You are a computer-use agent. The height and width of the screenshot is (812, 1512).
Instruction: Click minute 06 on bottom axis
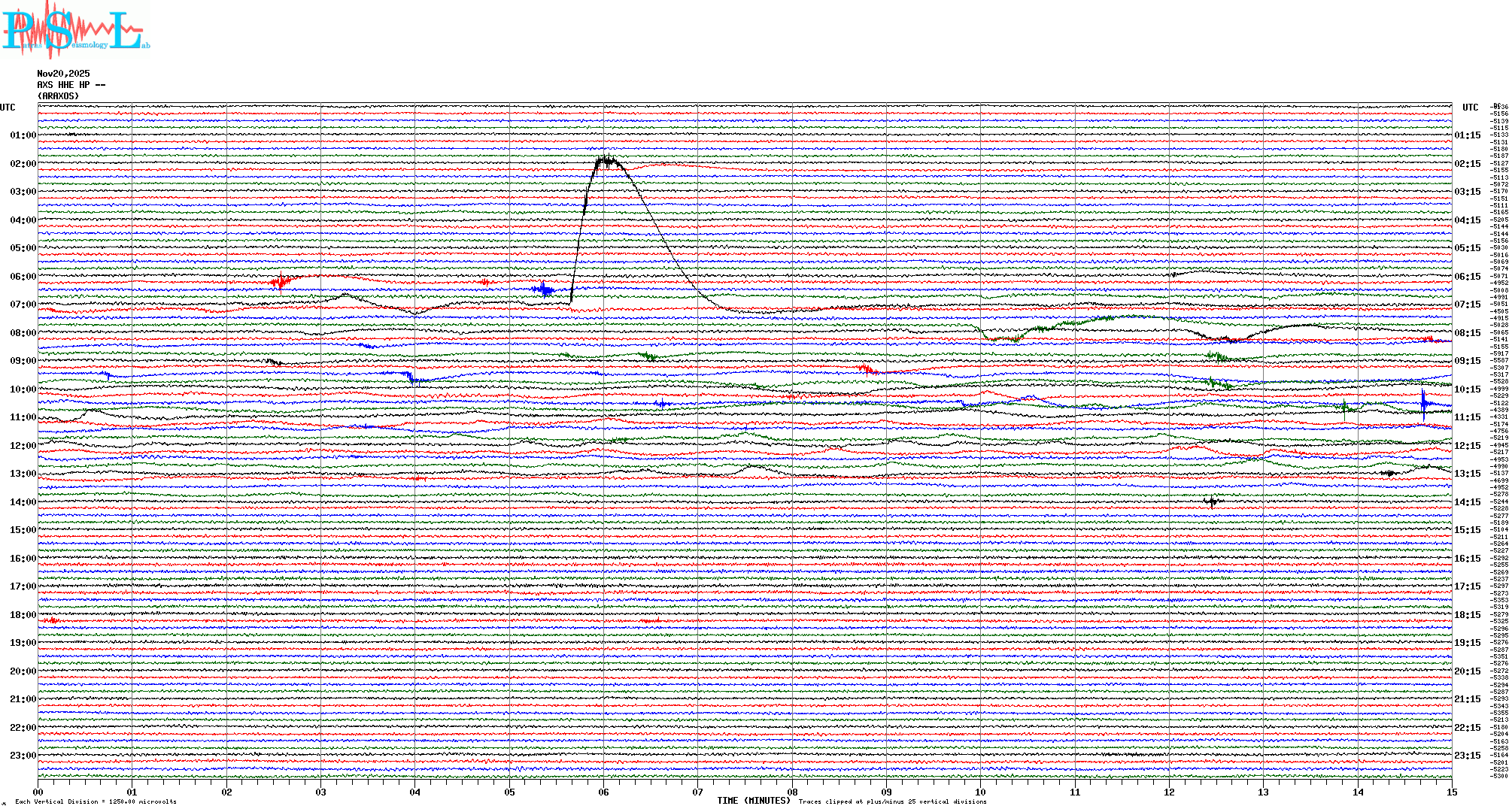[603, 792]
